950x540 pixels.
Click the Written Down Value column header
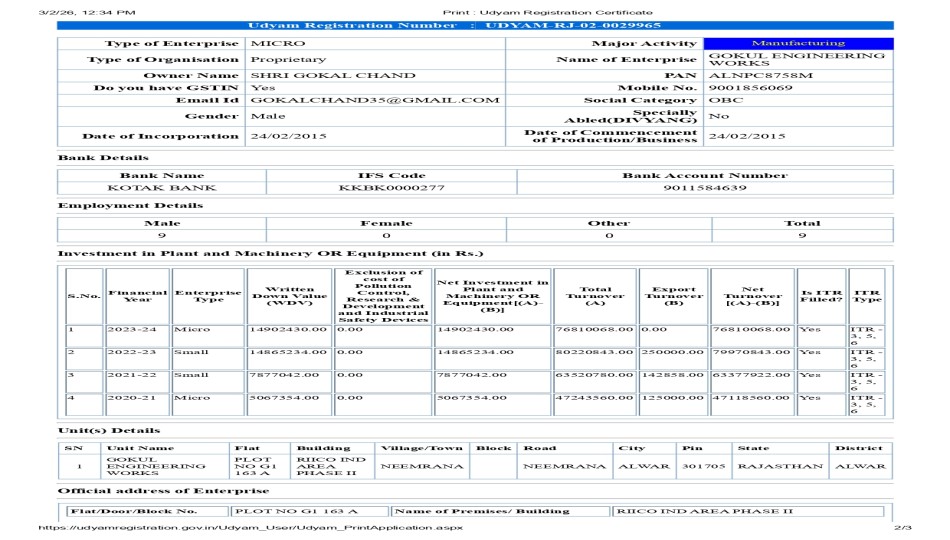tap(290, 296)
